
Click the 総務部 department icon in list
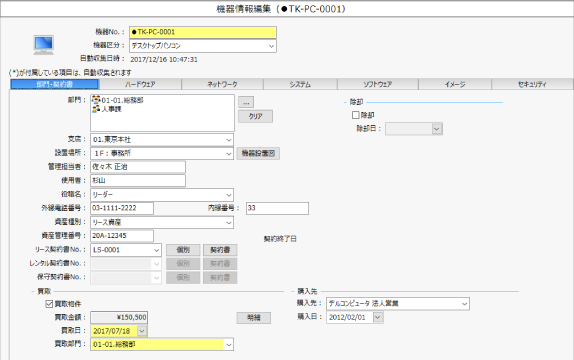96,100
